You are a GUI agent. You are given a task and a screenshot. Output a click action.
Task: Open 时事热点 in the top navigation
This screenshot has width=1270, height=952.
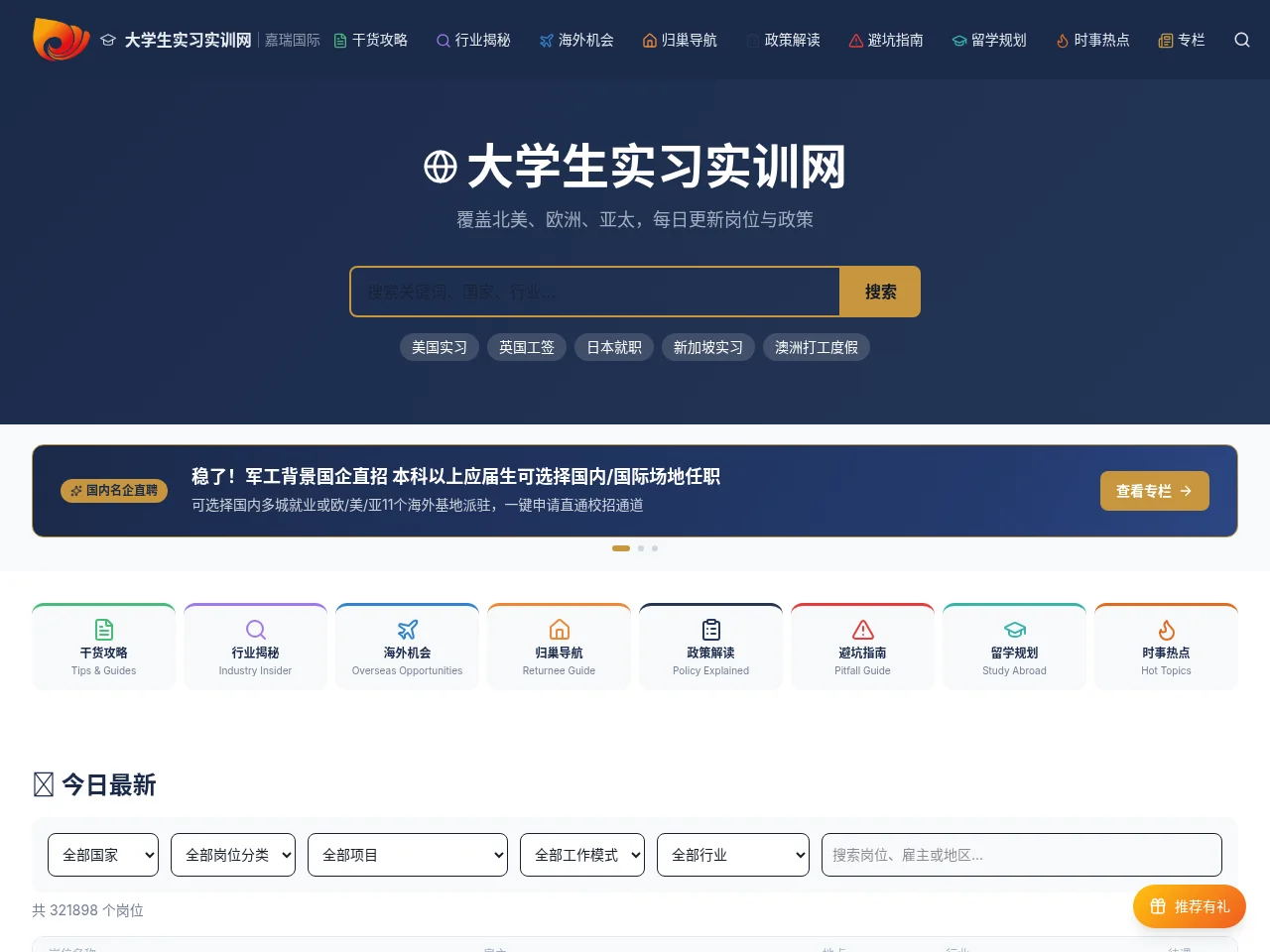coord(1093,41)
